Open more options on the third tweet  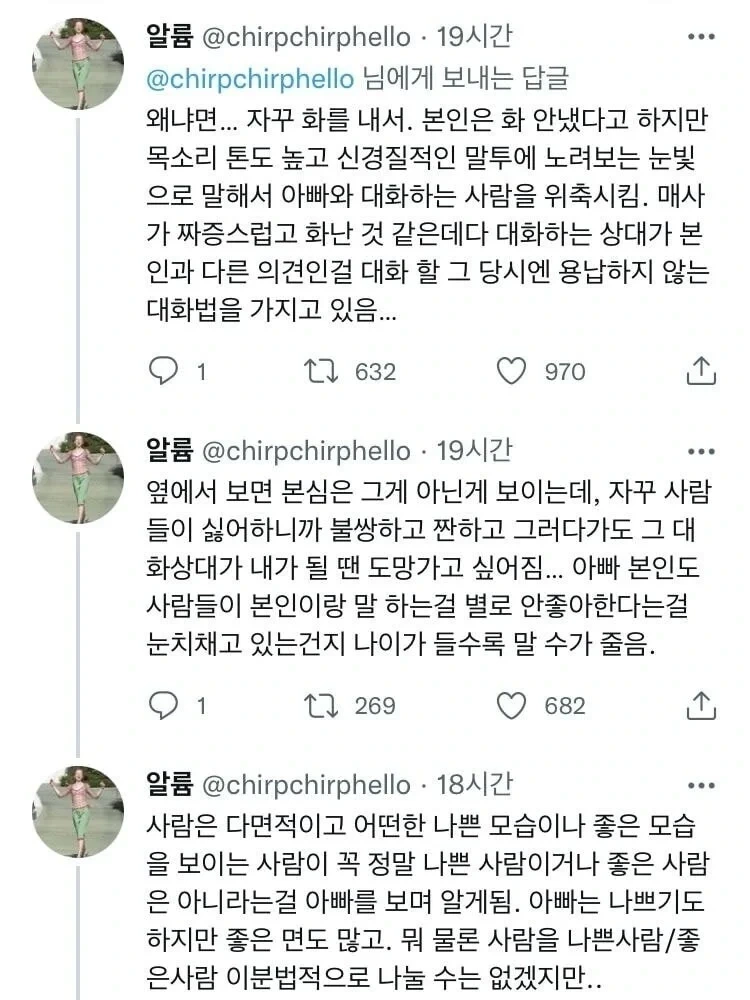click(x=701, y=785)
